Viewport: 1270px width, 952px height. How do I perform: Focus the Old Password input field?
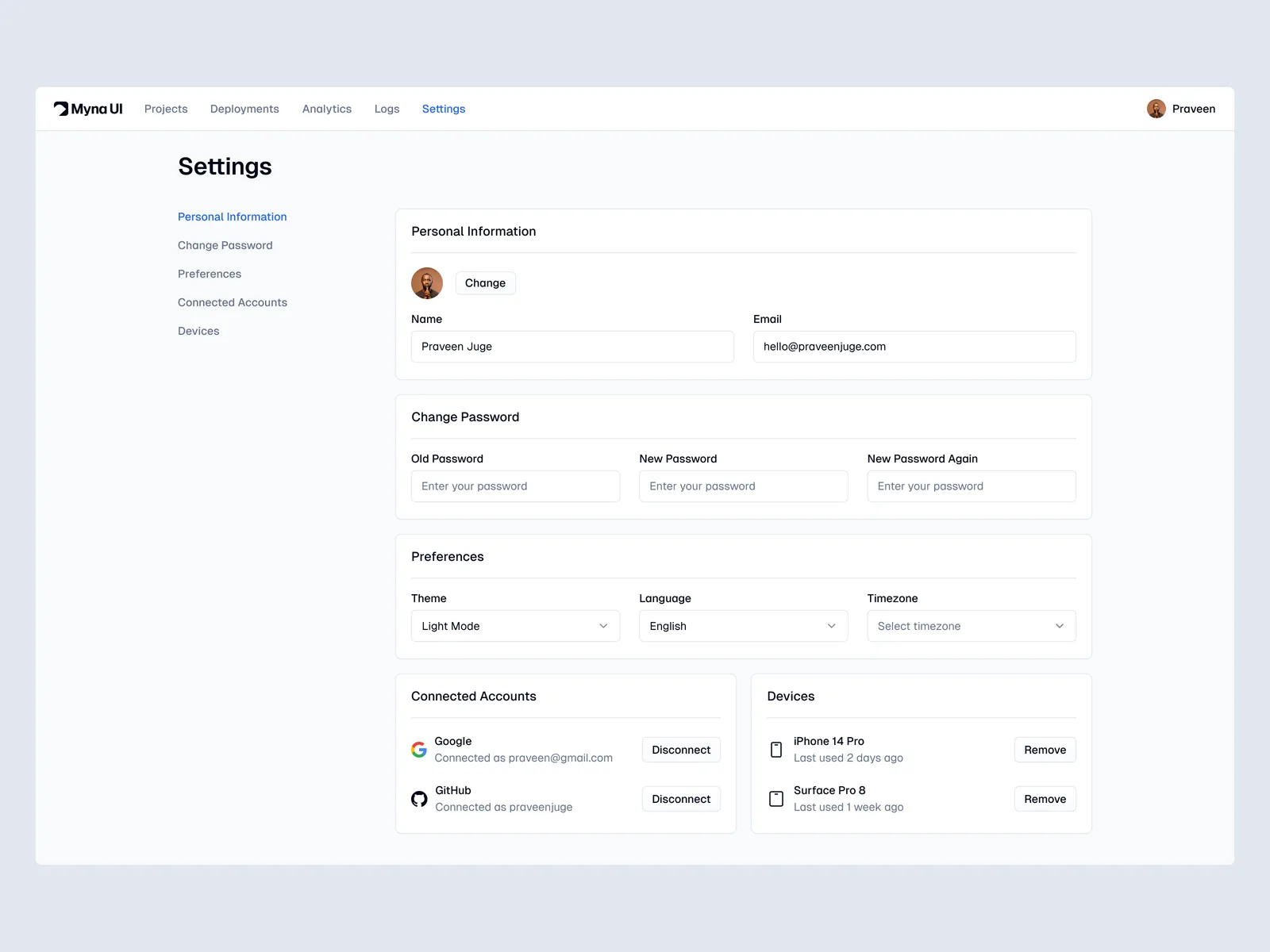[x=515, y=486]
